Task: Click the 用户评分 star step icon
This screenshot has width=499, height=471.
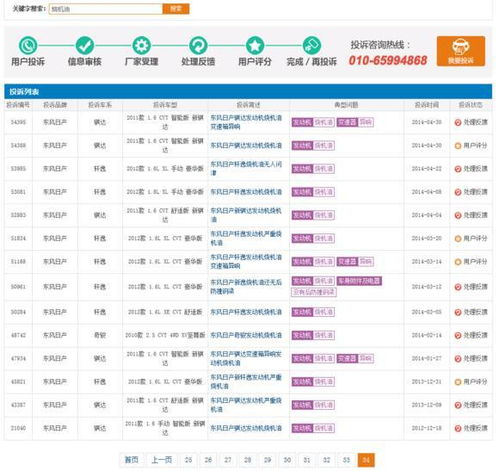Action: (255, 45)
